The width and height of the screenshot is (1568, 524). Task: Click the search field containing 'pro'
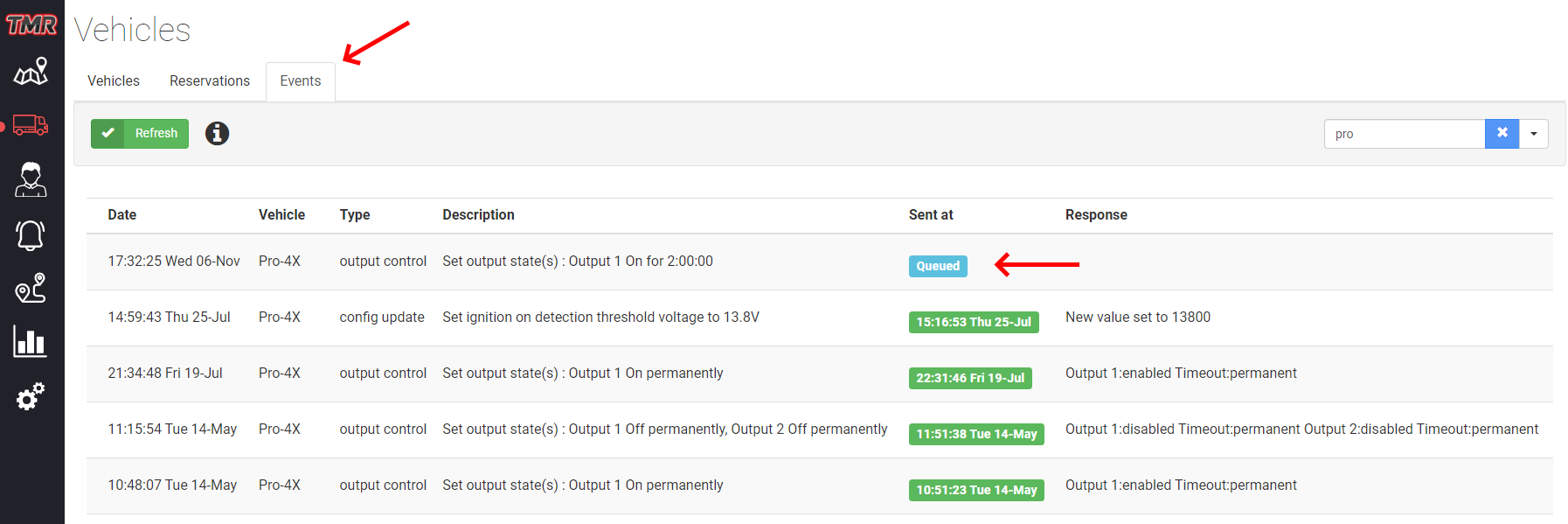click(1405, 133)
